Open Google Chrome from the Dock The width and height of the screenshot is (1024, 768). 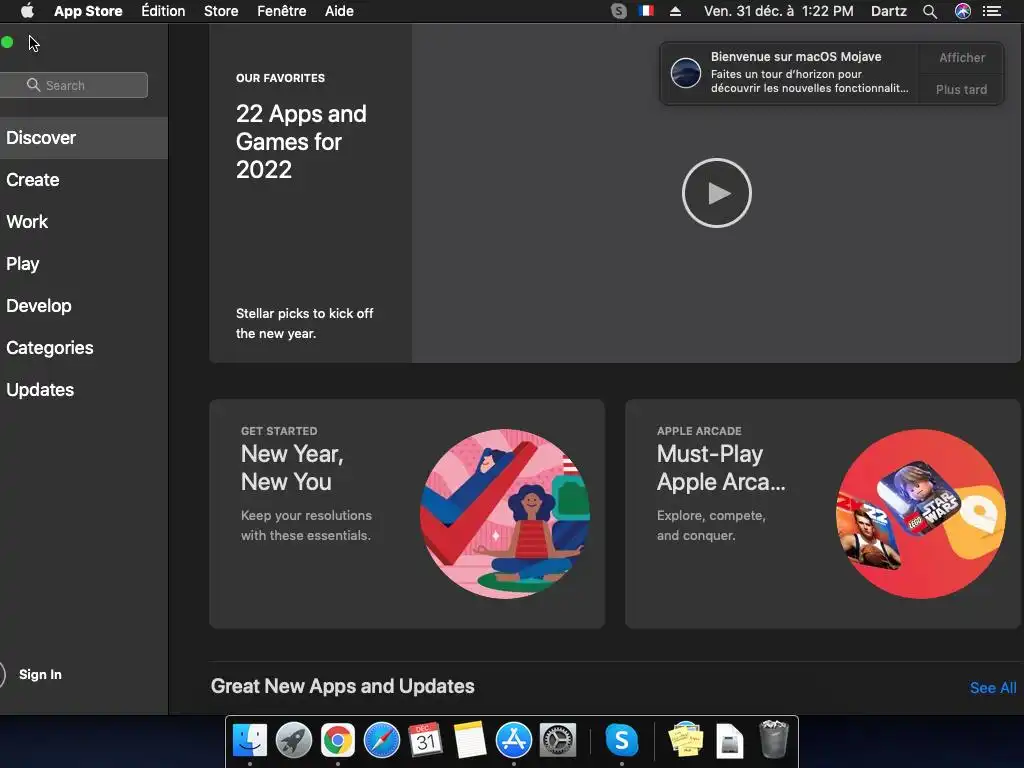click(x=338, y=741)
